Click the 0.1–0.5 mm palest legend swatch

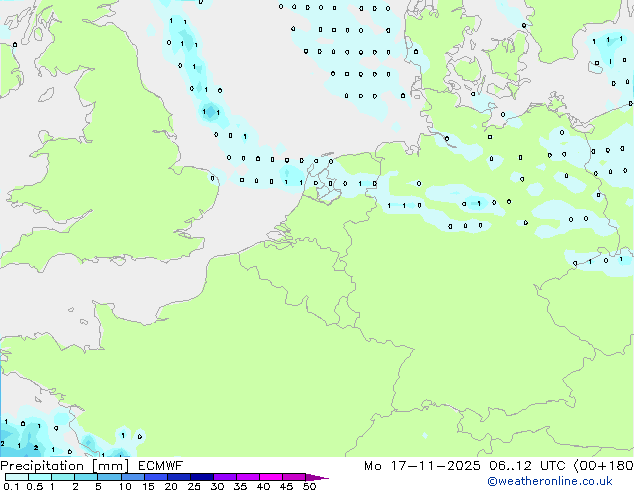click(x=17, y=477)
